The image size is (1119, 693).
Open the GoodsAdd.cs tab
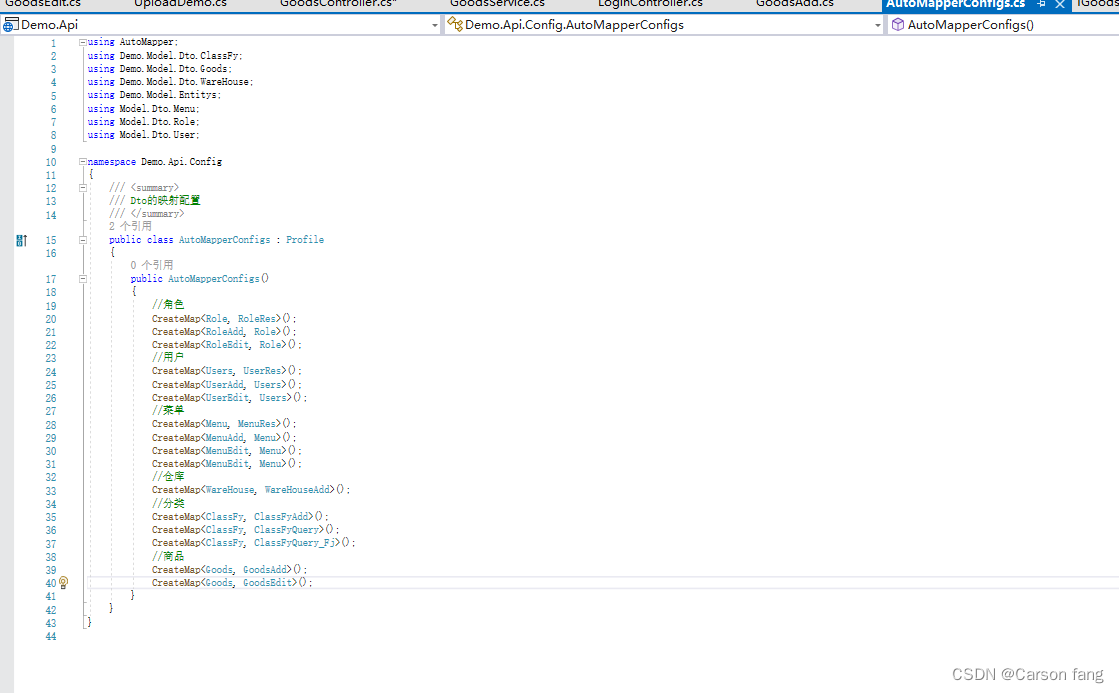pos(794,4)
